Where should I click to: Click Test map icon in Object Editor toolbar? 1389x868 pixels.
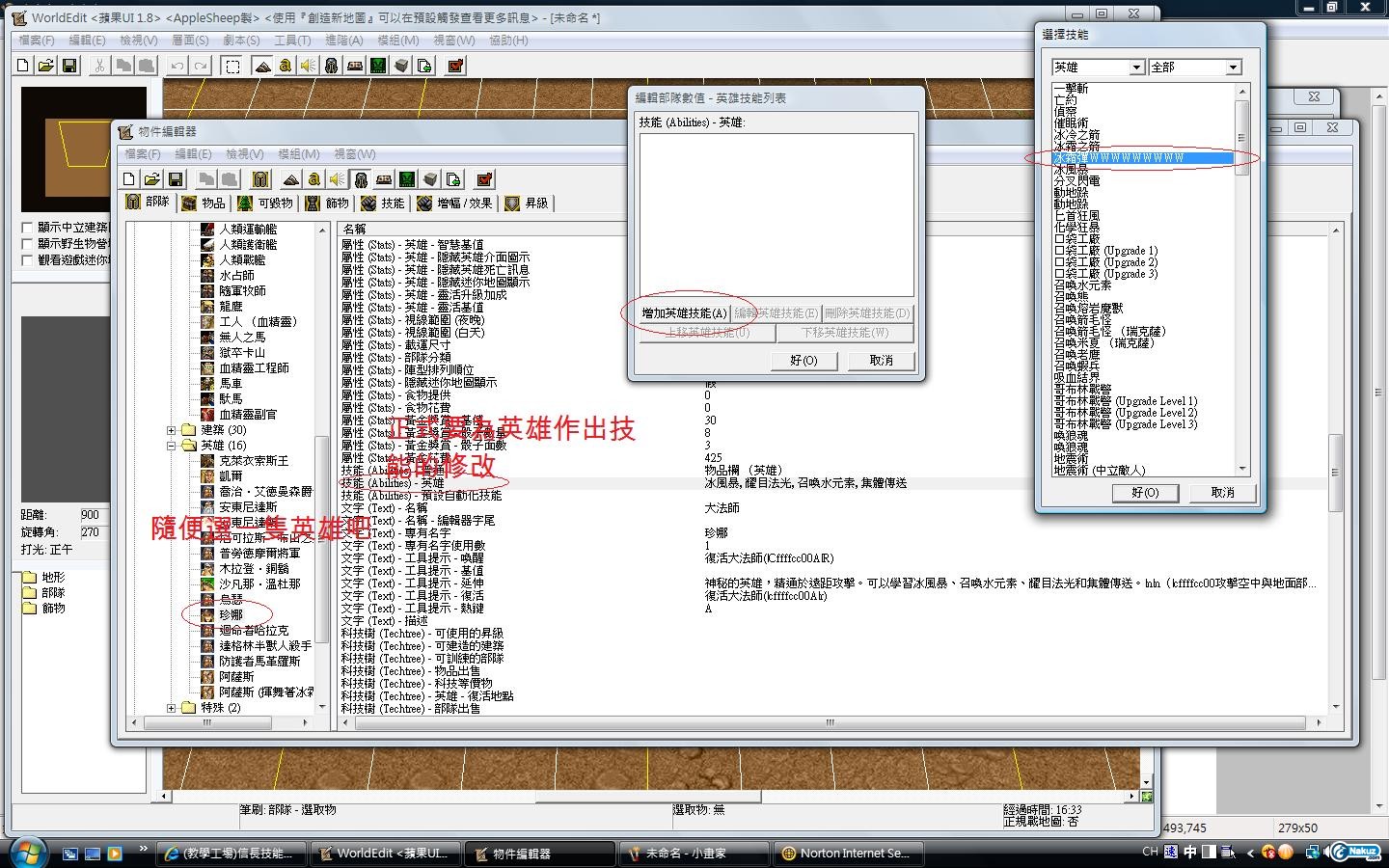484,178
